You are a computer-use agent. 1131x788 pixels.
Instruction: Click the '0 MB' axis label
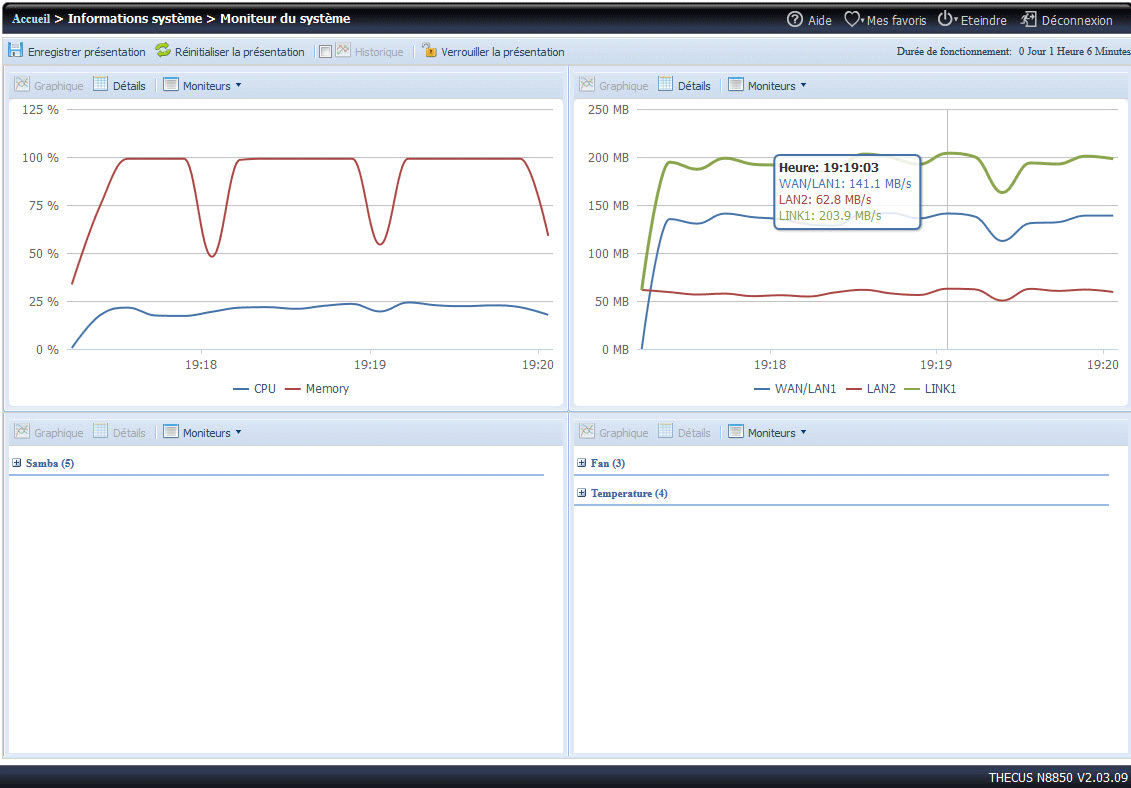click(615, 350)
